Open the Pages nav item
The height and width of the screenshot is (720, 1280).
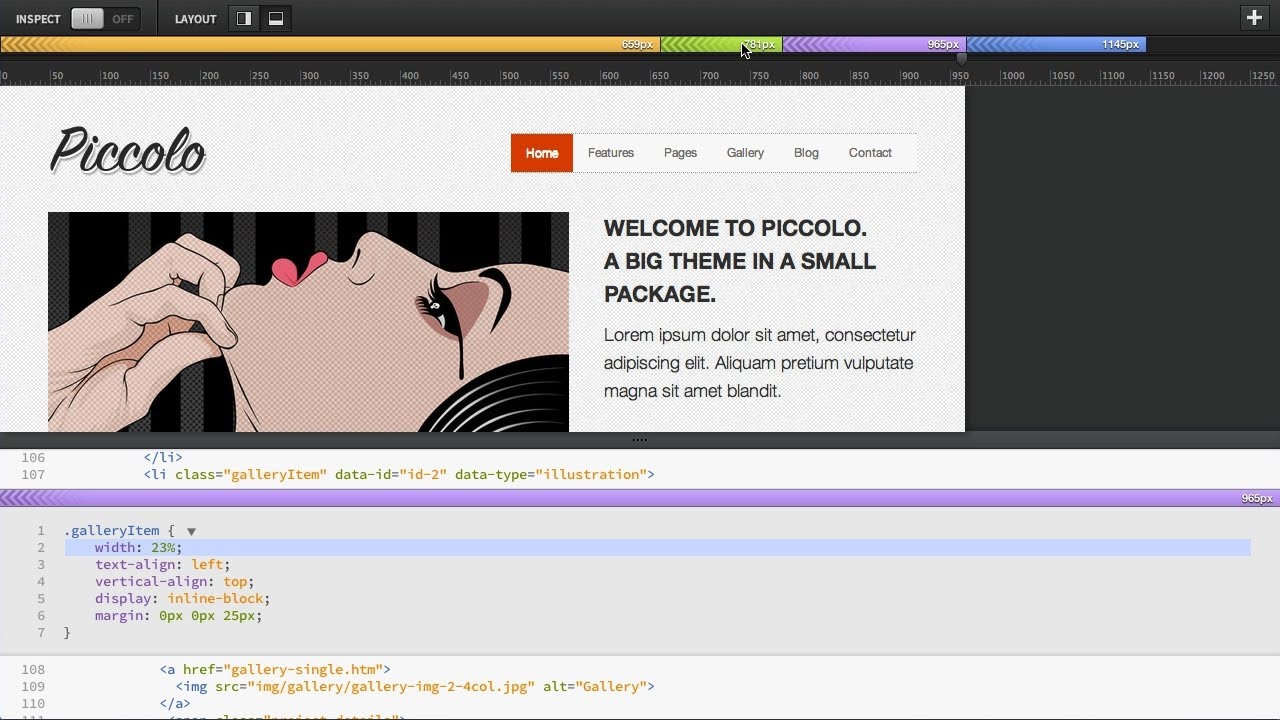pyautogui.click(x=680, y=153)
